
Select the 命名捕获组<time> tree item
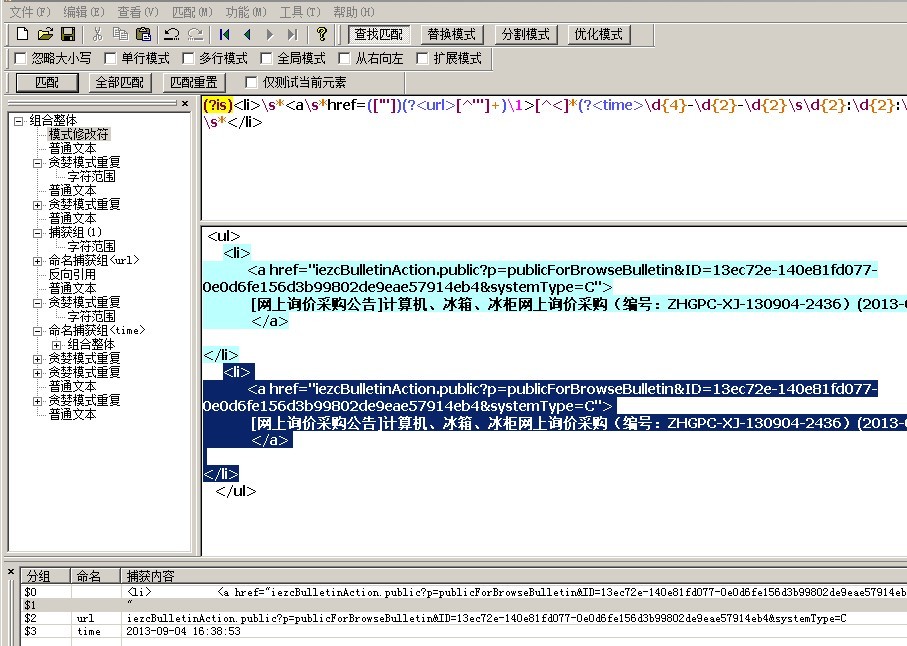pos(97,330)
